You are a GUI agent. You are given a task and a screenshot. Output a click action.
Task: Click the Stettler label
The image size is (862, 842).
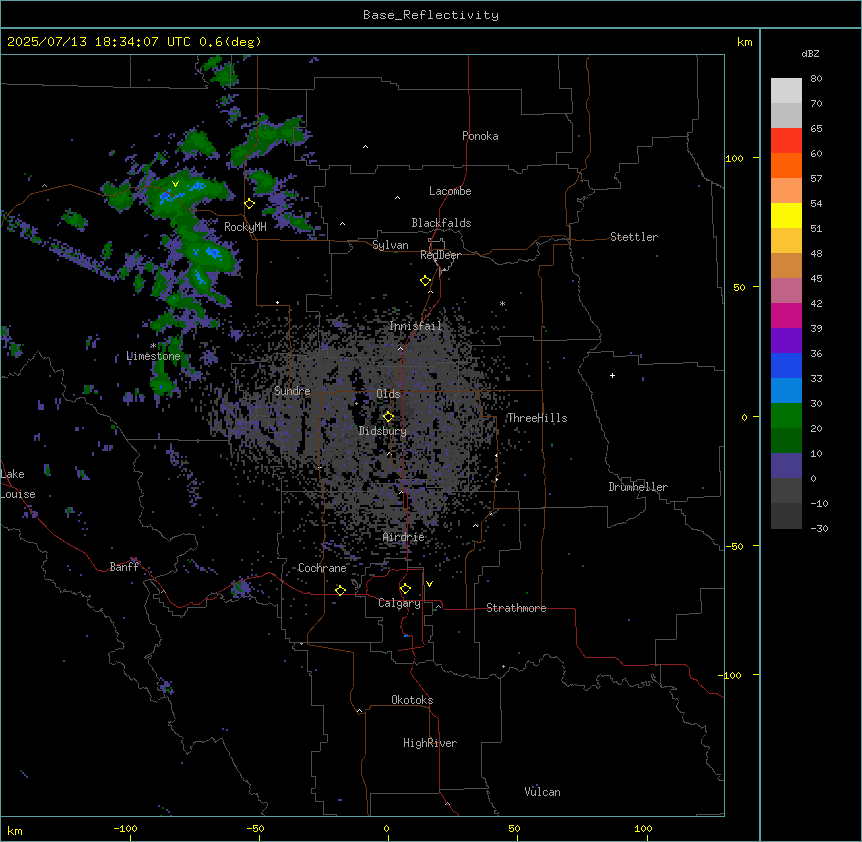[x=634, y=237]
